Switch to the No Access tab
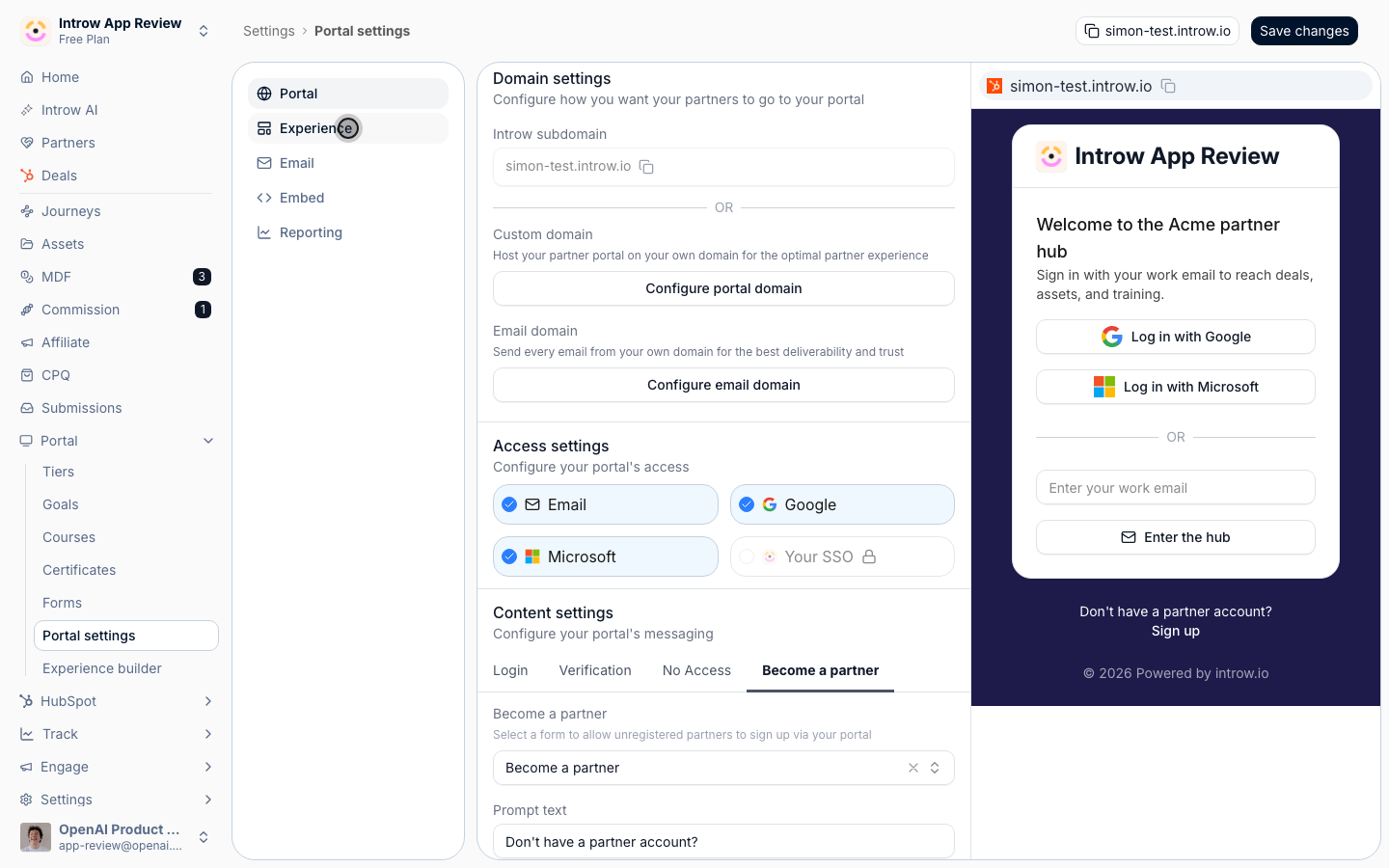This screenshot has height=868, width=1389. tap(696, 670)
